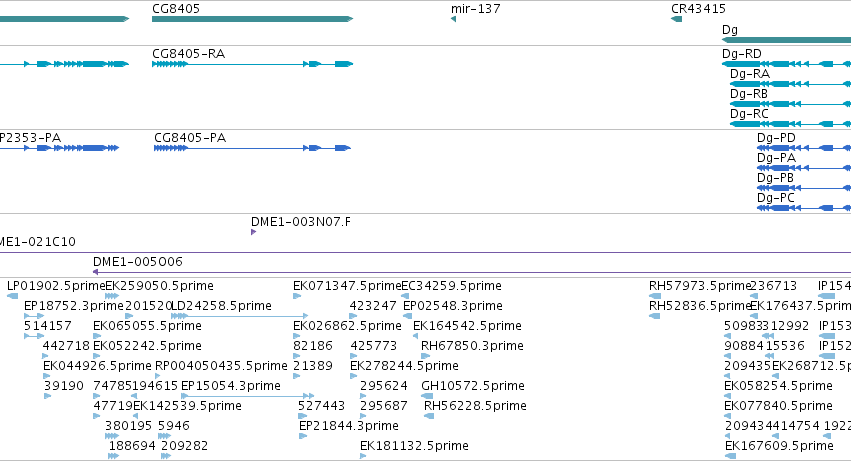Click the DME1-003N07.F purple arrow marker
The height and width of the screenshot is (461, 851).
point(253,232)
